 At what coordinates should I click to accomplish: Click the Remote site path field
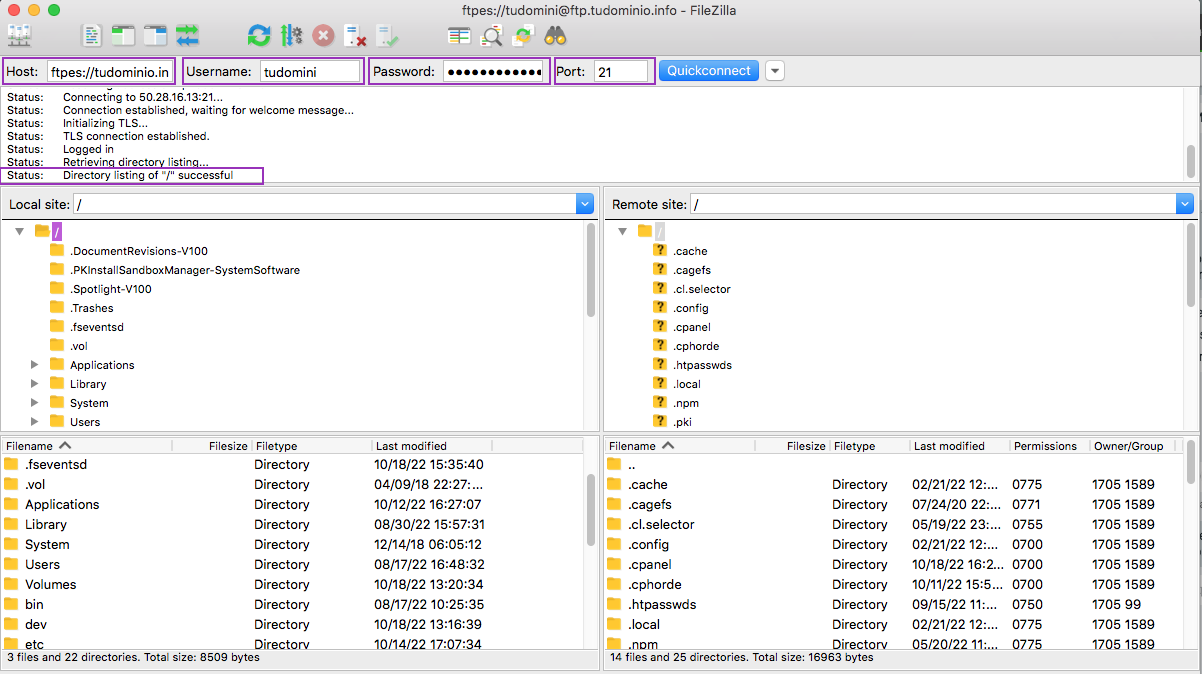click(934, 204)
